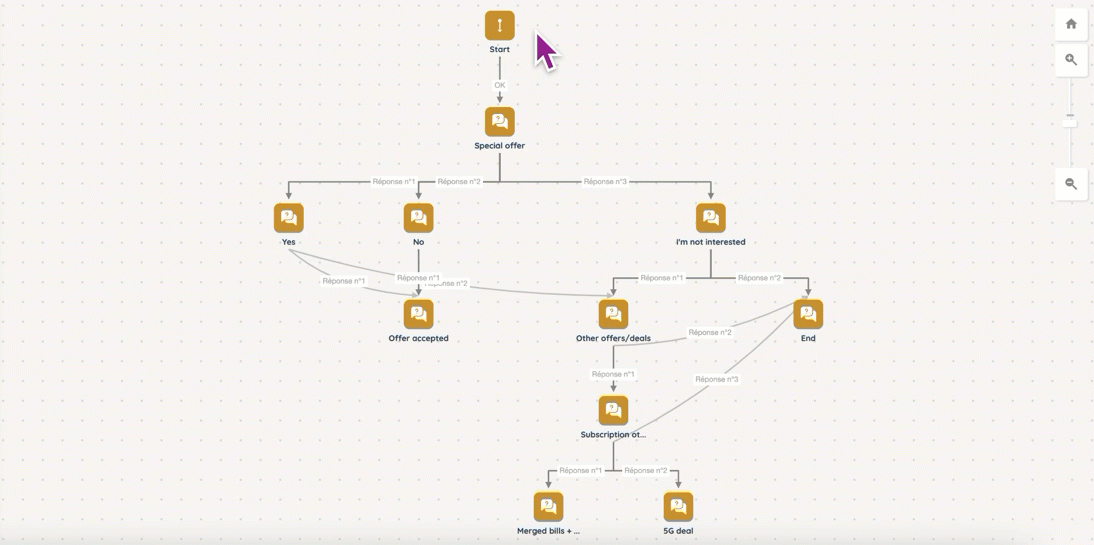The width and height of the screenshot is (1094, 545).
Task: Select the 5G deal node
Action: coord(678,507)
